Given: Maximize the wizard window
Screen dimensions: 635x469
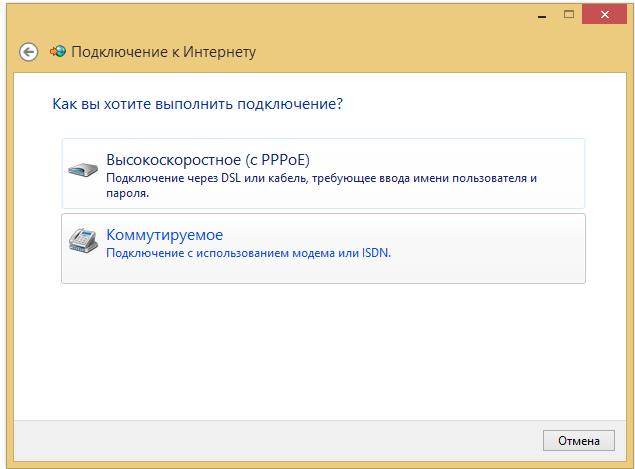Looking at the screenshot, I should [568, 13].
